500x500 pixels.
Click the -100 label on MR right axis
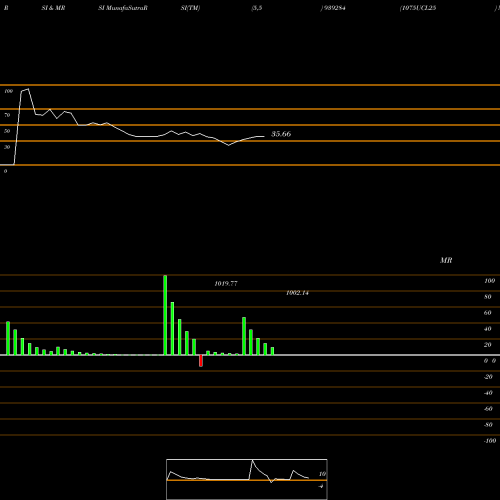[490, 441]
